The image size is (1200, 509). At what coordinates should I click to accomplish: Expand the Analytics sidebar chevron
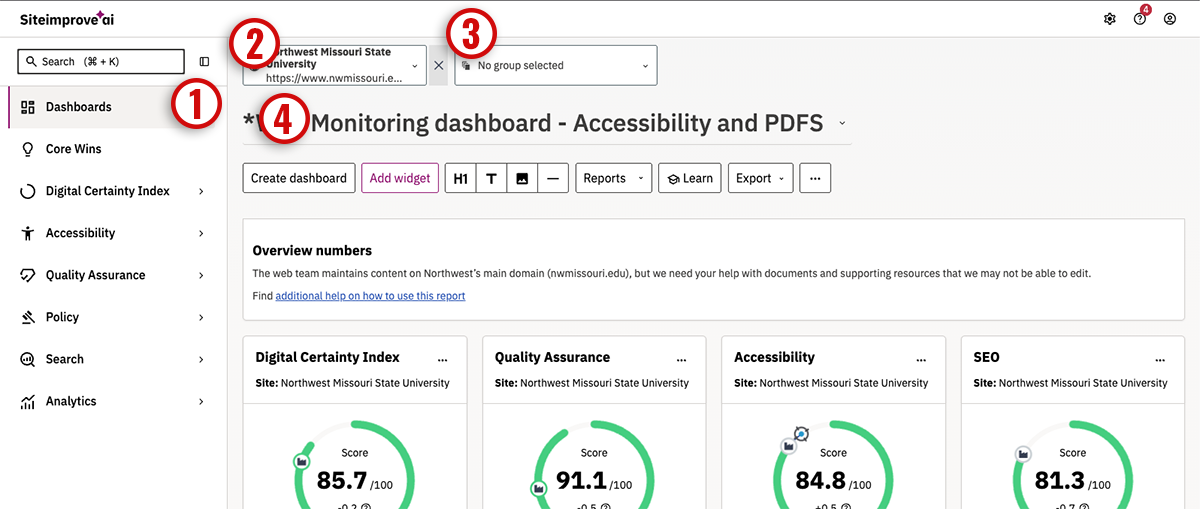pos(201,401)
